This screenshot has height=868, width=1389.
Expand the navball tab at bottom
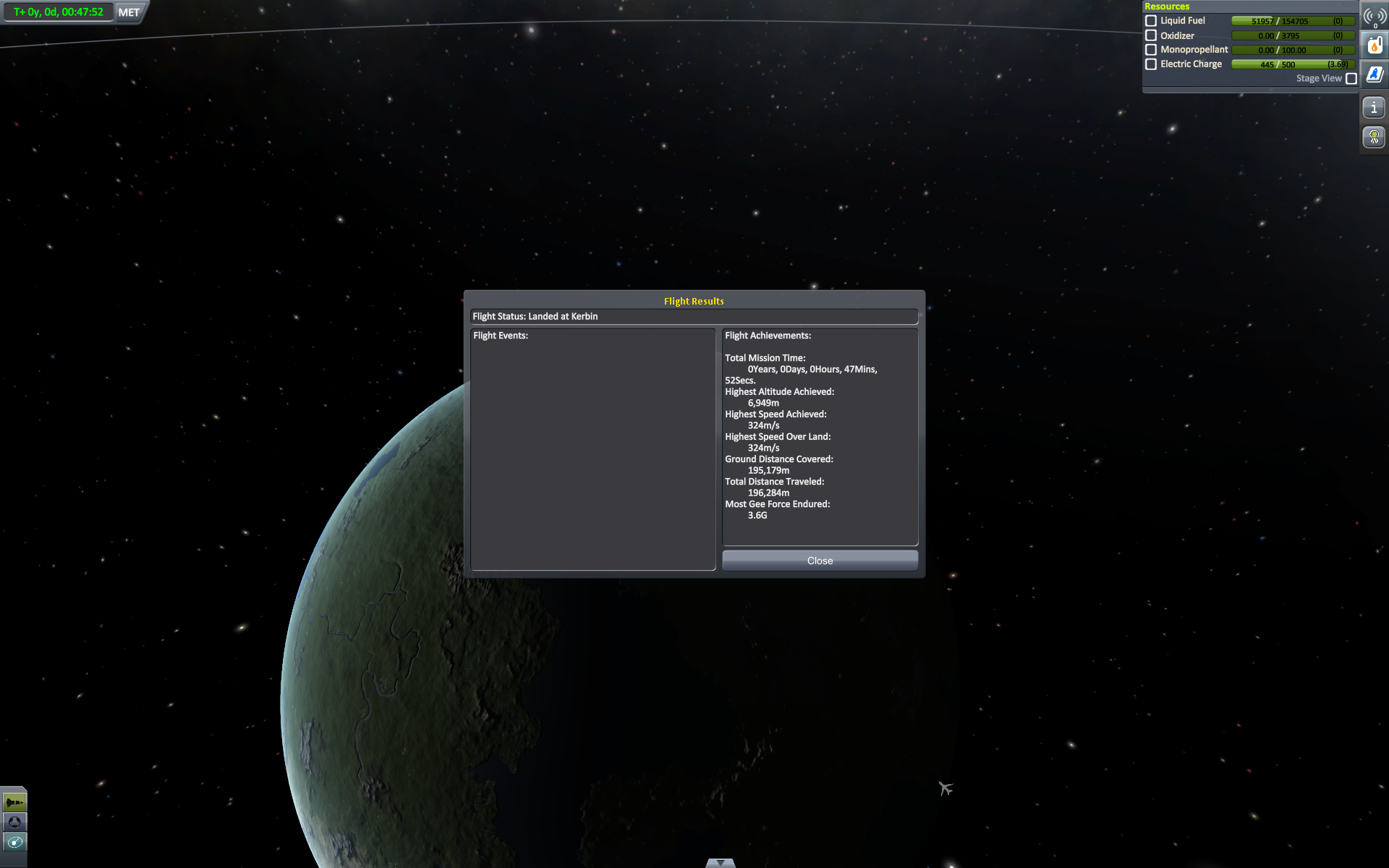(720, 862)
